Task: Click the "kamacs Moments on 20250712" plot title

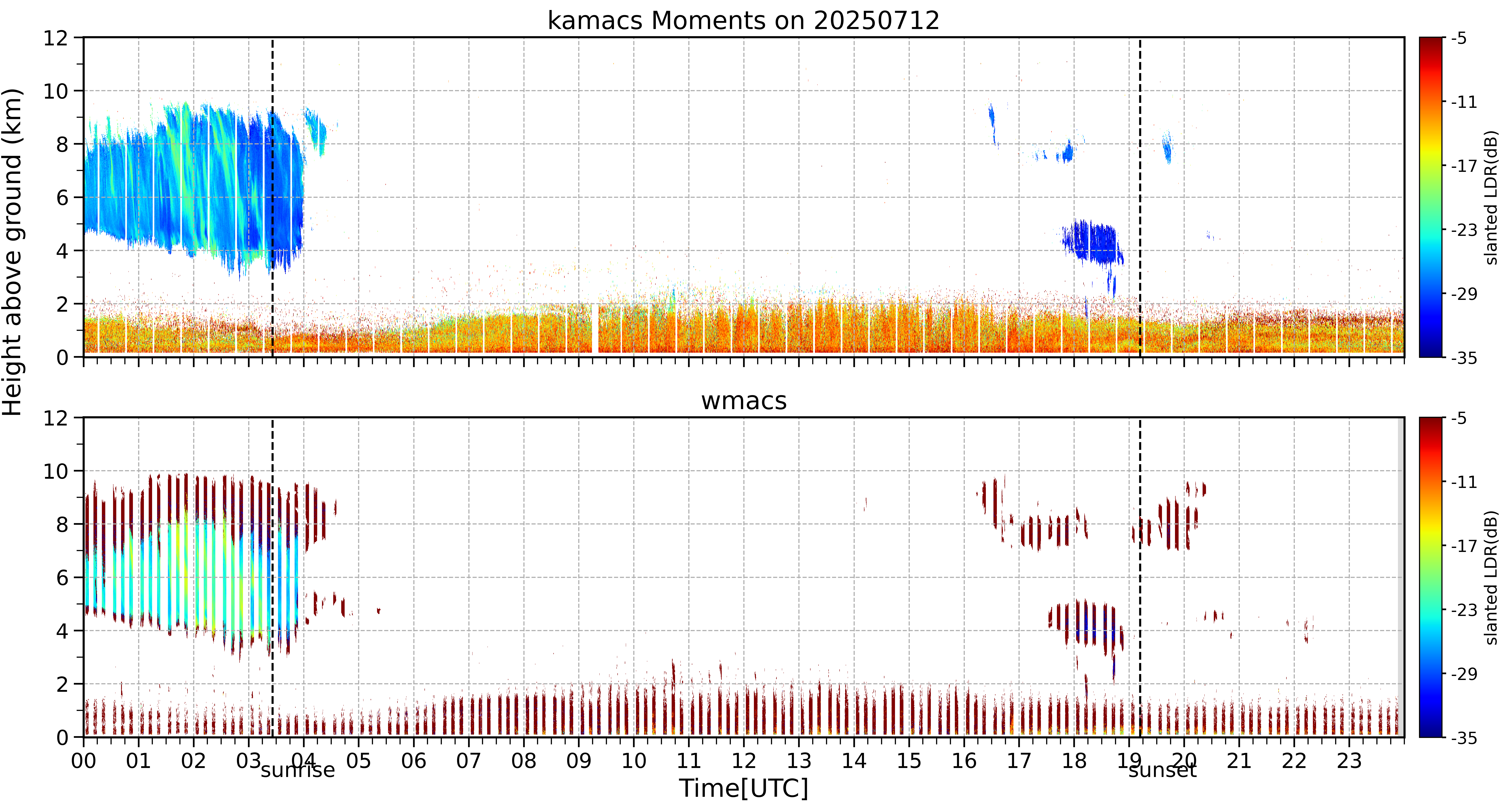Action: (x=743, y=20)
